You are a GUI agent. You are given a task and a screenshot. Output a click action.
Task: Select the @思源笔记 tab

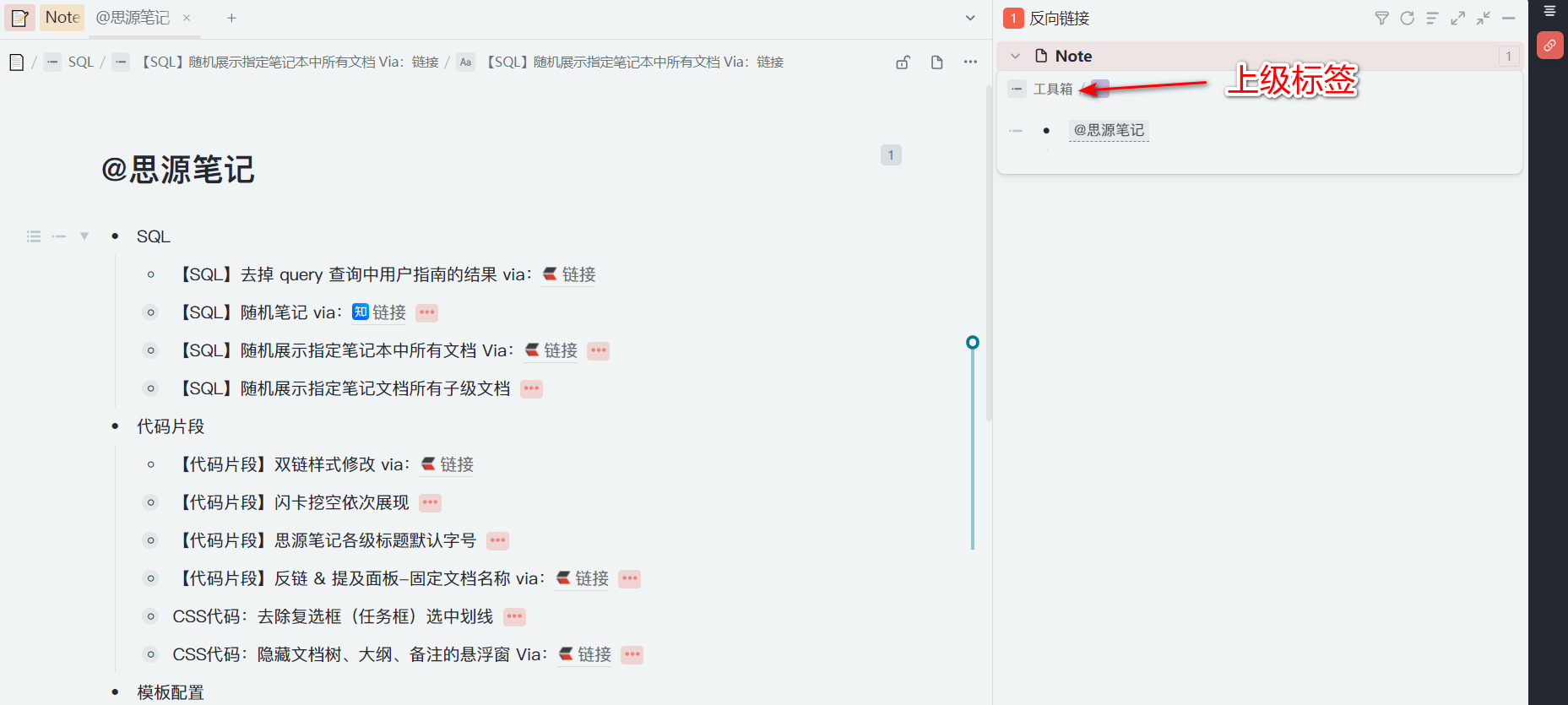click(133, 18)
